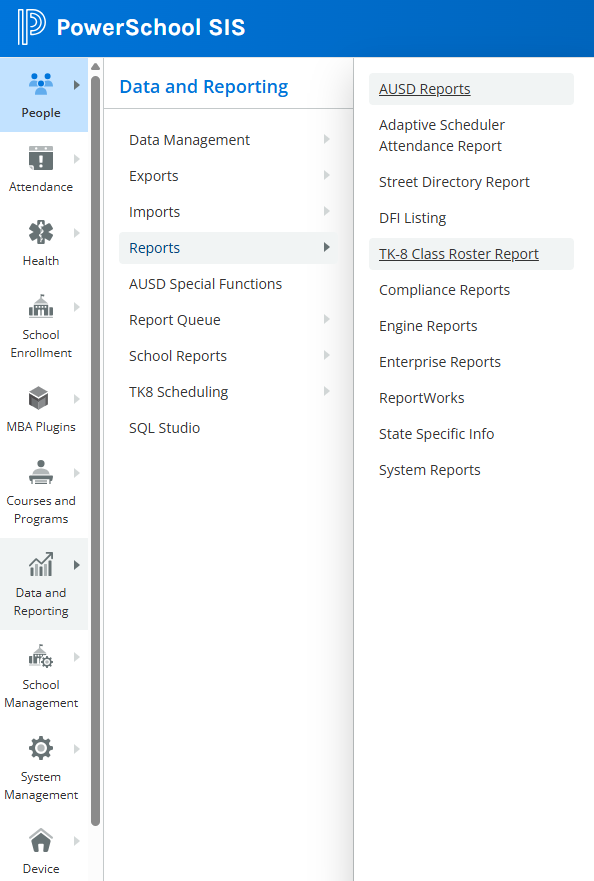Select the Courses and Programs icon
The image size is (594, 881).
point(41,473)
